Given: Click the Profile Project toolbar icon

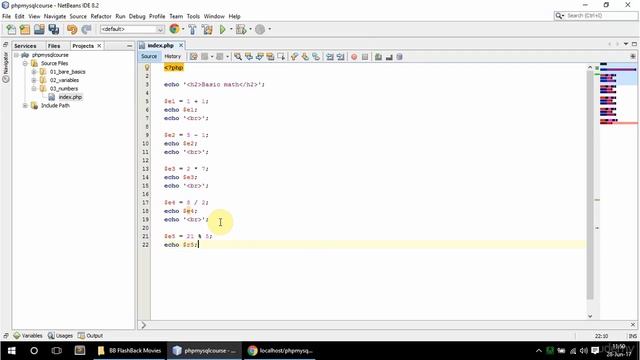Looking at the screenshot, I should (260, 29).
